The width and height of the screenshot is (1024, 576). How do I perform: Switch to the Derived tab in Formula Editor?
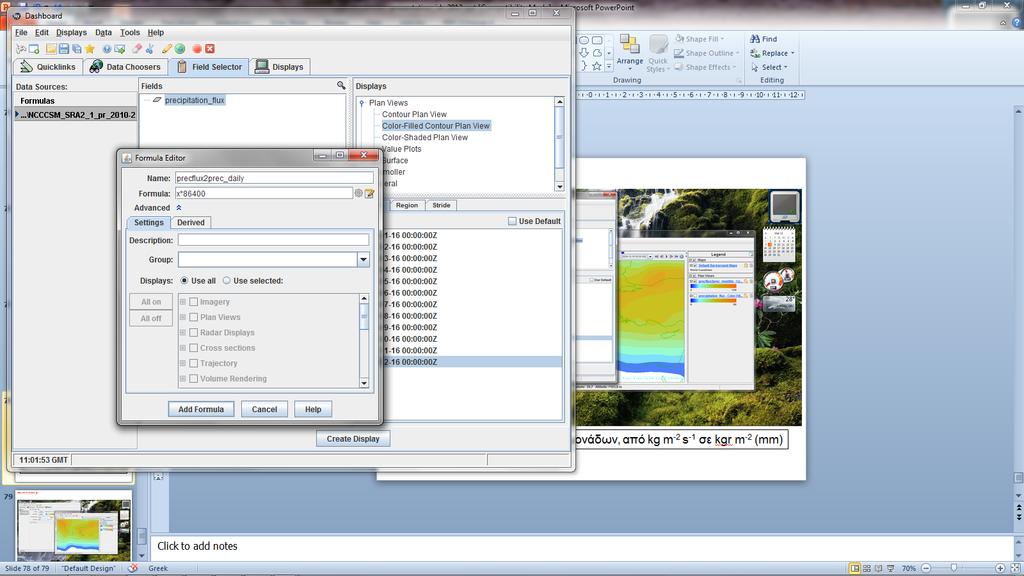point(191,223)
